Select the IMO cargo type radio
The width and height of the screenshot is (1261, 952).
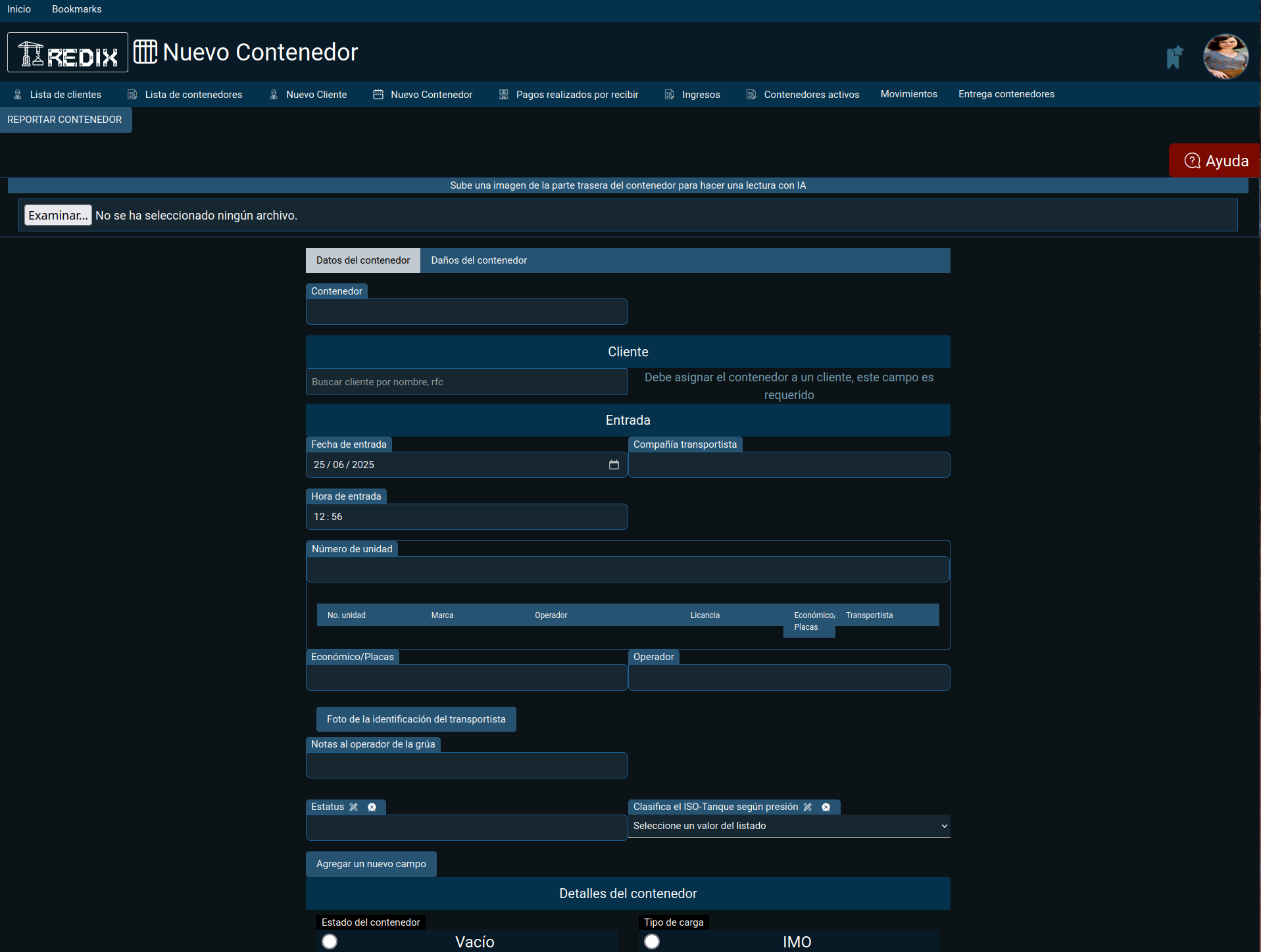pos(652,941)
